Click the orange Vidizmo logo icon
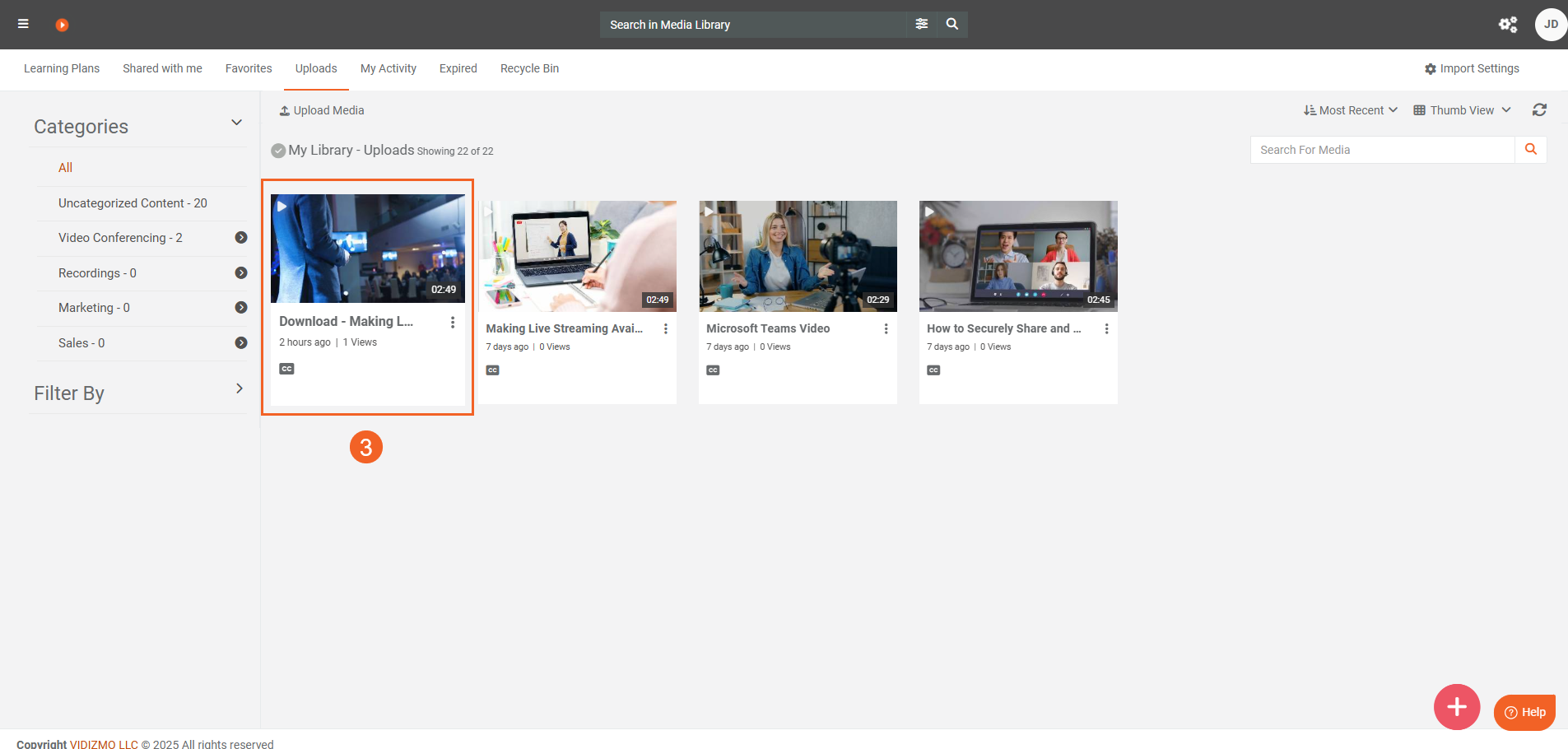This screenshot has width=1568, height=749. coord(62,25)
